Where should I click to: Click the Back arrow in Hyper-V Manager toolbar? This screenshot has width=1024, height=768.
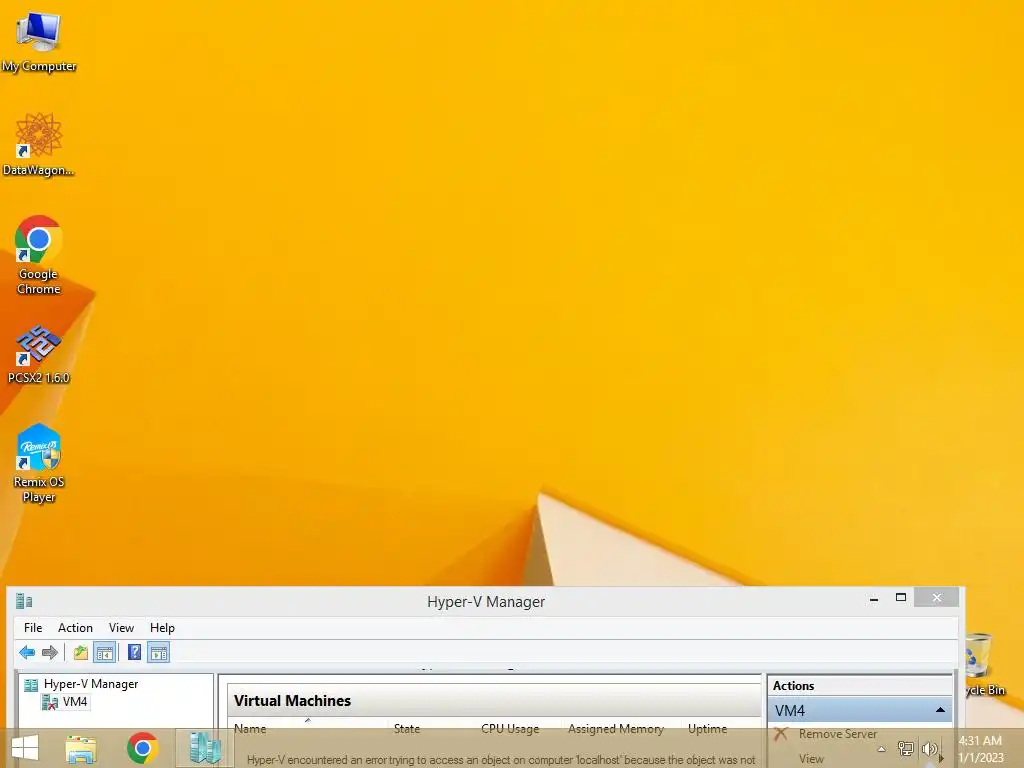[27, 652]
